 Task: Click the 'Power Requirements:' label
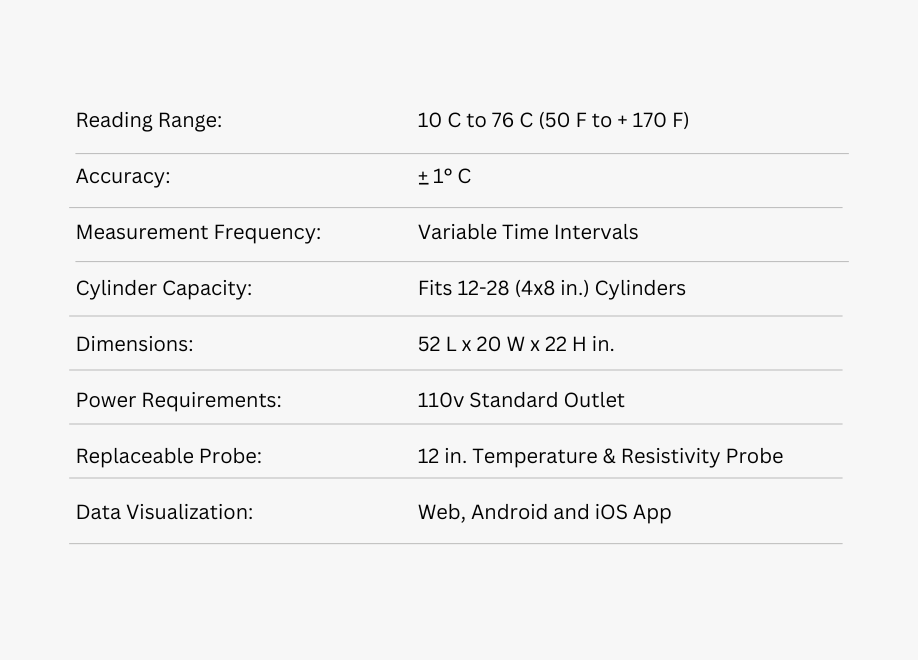coord(178,401)
